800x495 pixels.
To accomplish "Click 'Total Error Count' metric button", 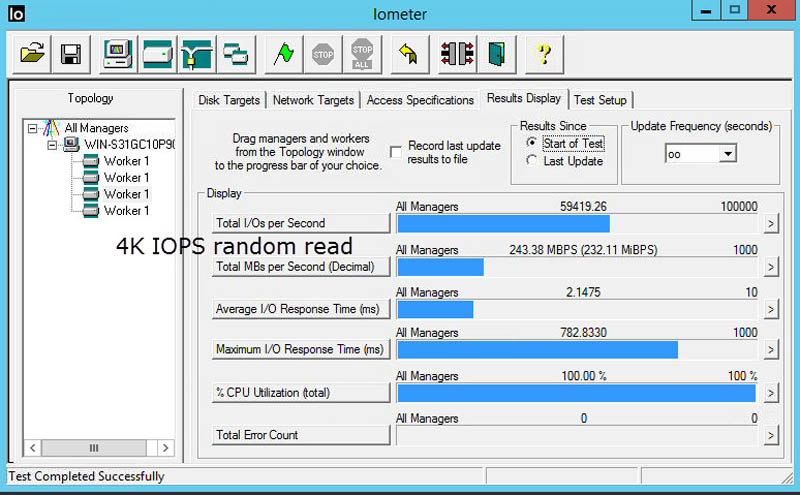I will [301, 435].
